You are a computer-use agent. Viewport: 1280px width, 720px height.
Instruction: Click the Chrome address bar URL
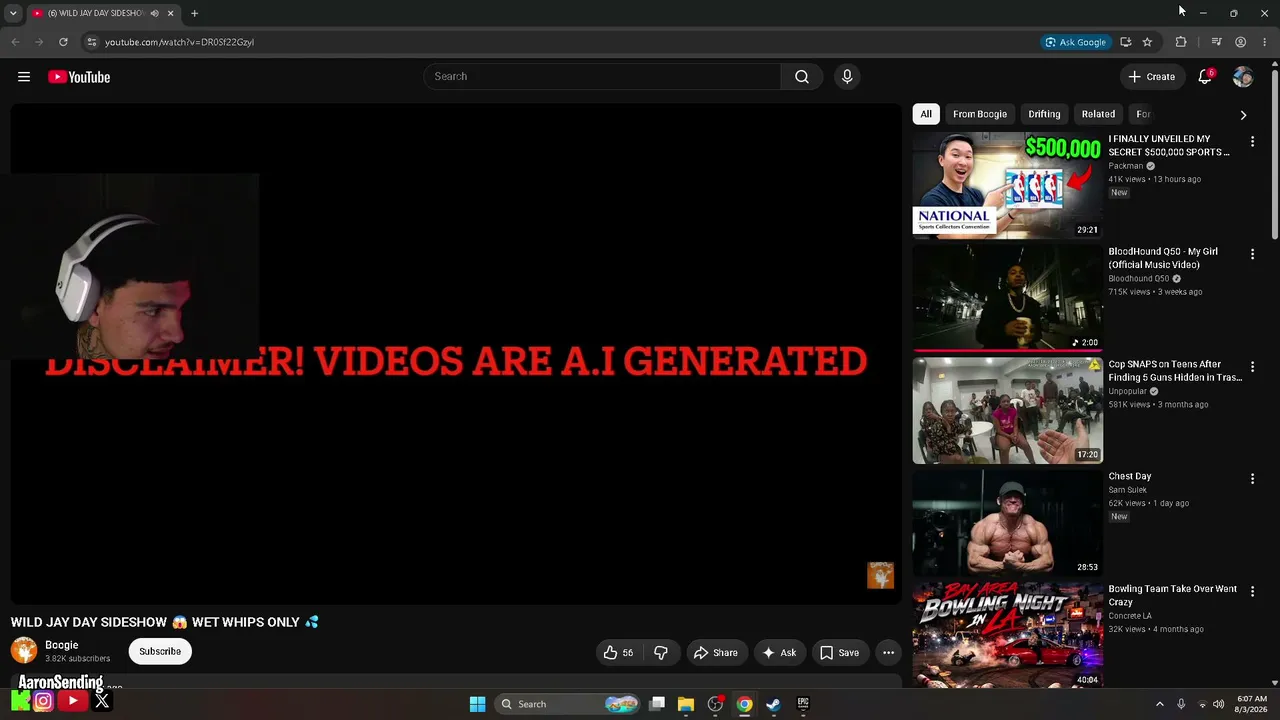pyautogui.click(x=180, y=42)
